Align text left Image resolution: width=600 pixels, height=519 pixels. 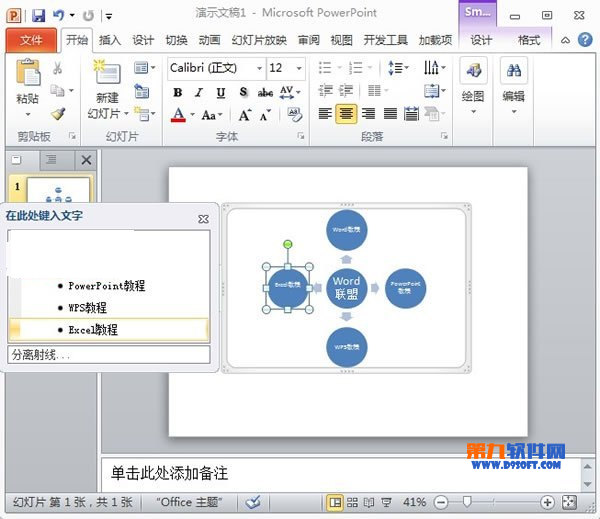click(x=325, y=113)
